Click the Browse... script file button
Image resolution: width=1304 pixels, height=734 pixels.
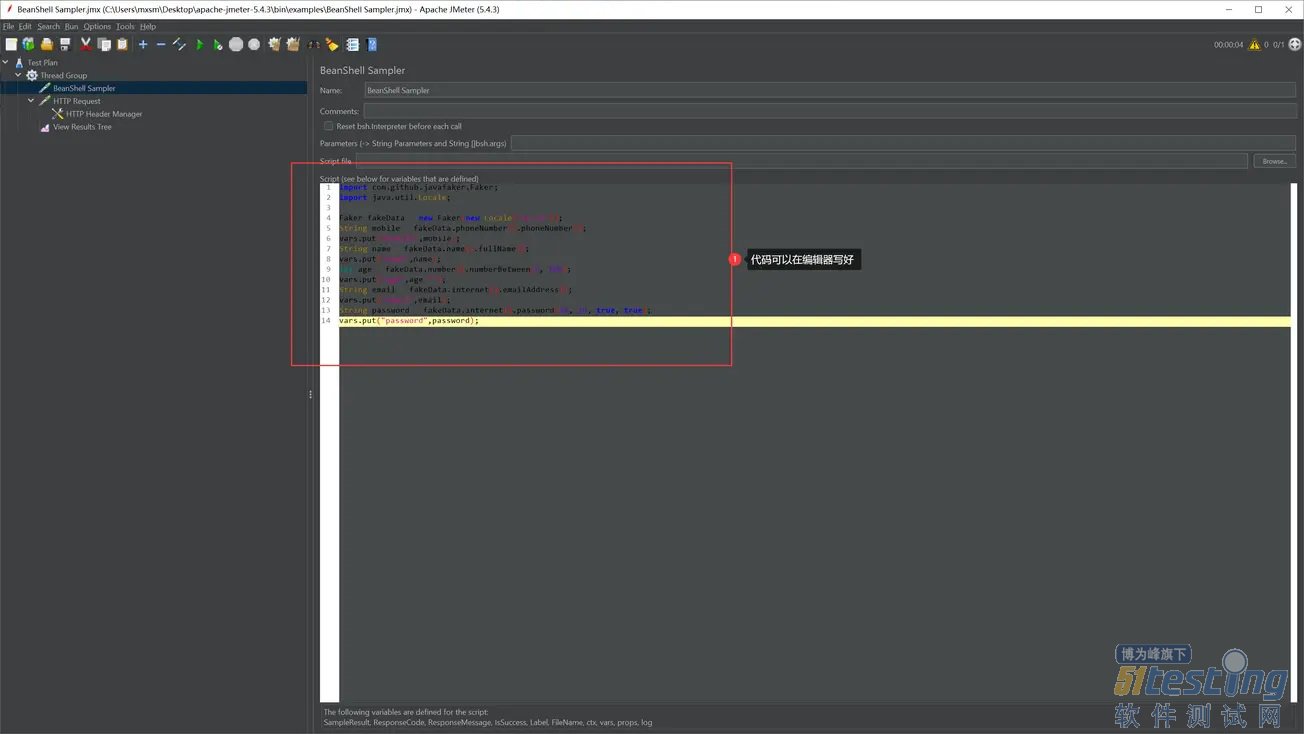[1274, 161]
